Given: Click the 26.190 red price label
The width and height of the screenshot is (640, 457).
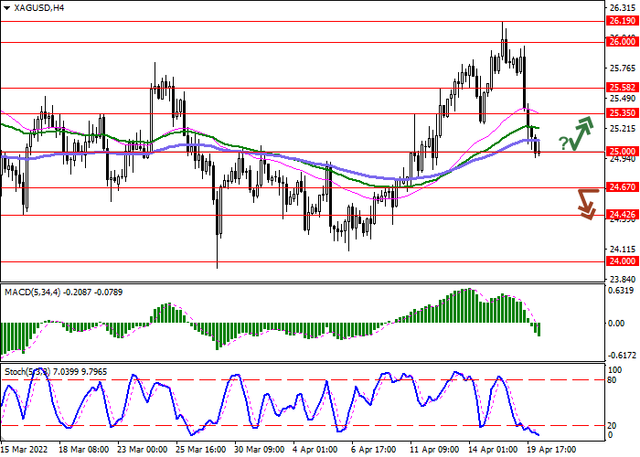Looking at the screenshot, I should point(621,21).
